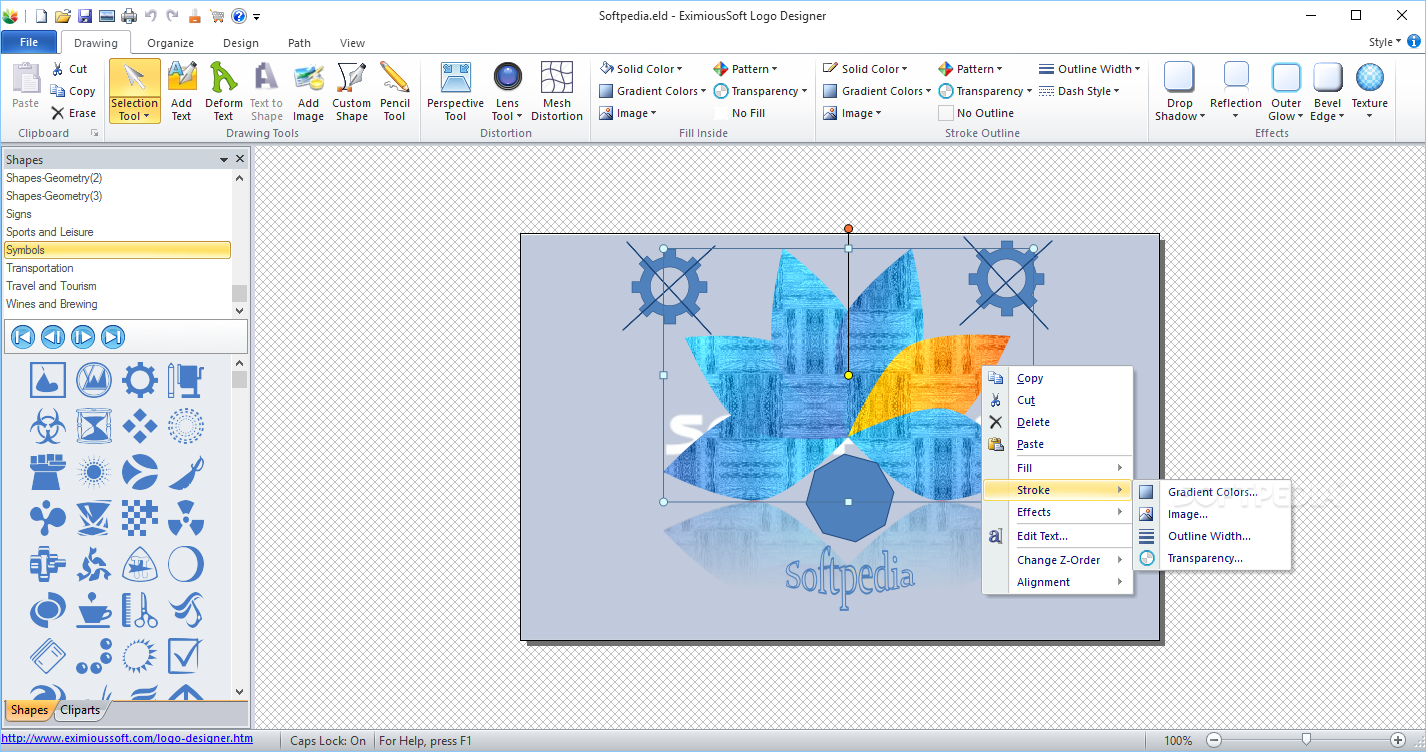Expand the Outer Glow dropdown

(1286, 92)
